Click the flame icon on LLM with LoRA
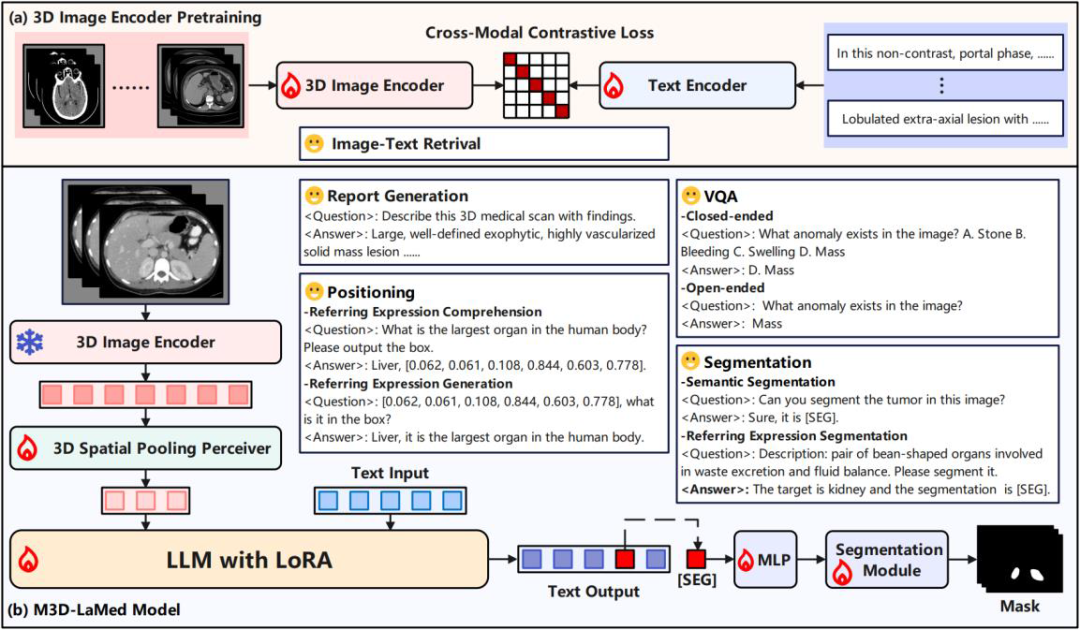Image resolution: width=1080 pixels, height=630 pixels. click(28, 559)
